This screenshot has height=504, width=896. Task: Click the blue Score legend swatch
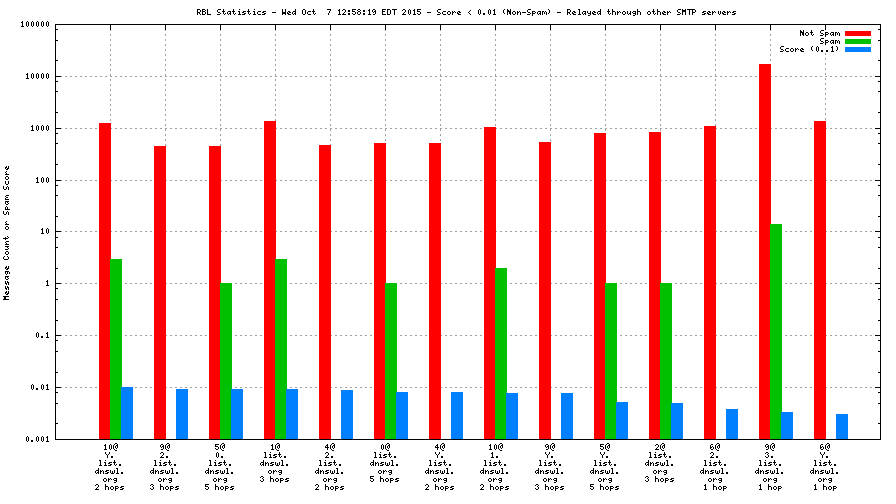pyautogui.click(x=858, y=49)
